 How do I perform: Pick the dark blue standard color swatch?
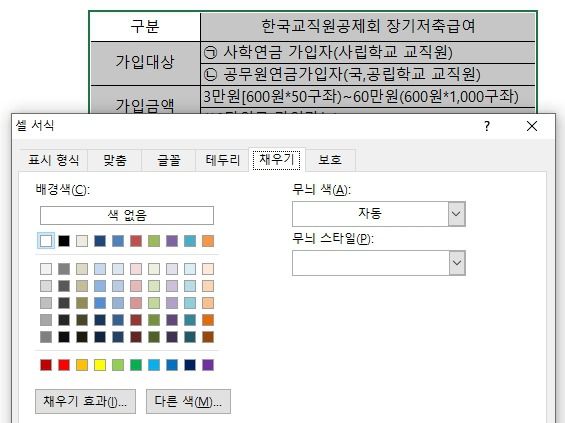pos(190,365)
